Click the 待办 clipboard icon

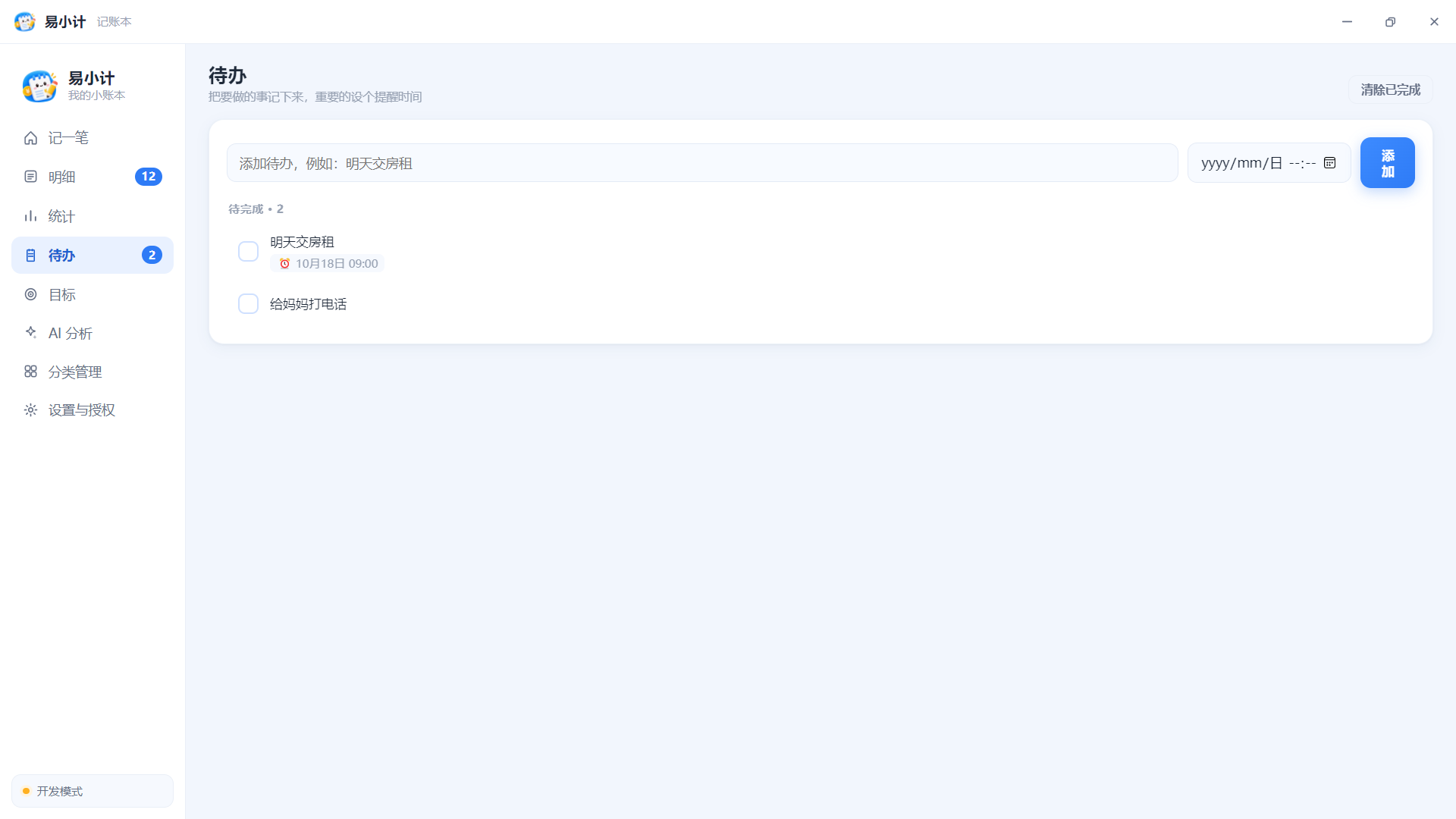(30, 256)
